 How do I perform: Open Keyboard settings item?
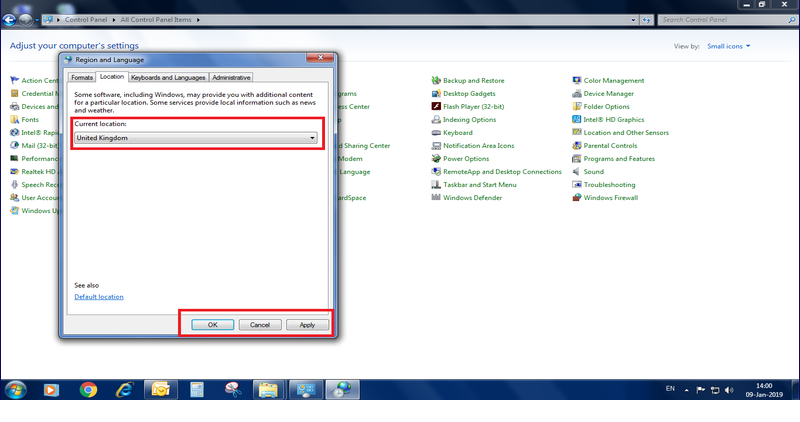[x=458, y=132]
